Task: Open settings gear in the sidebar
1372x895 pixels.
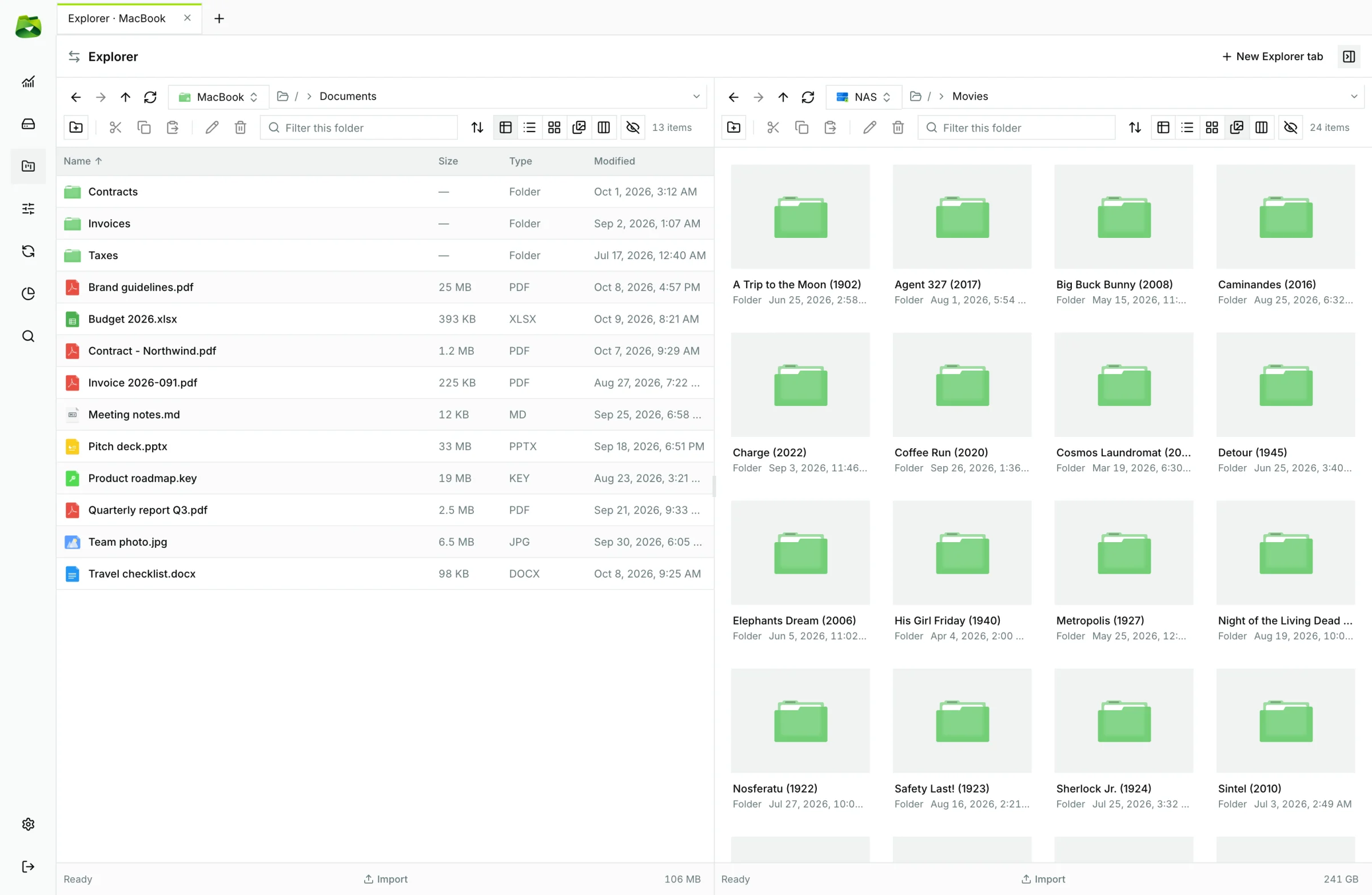Action: [x=28, y=825]
